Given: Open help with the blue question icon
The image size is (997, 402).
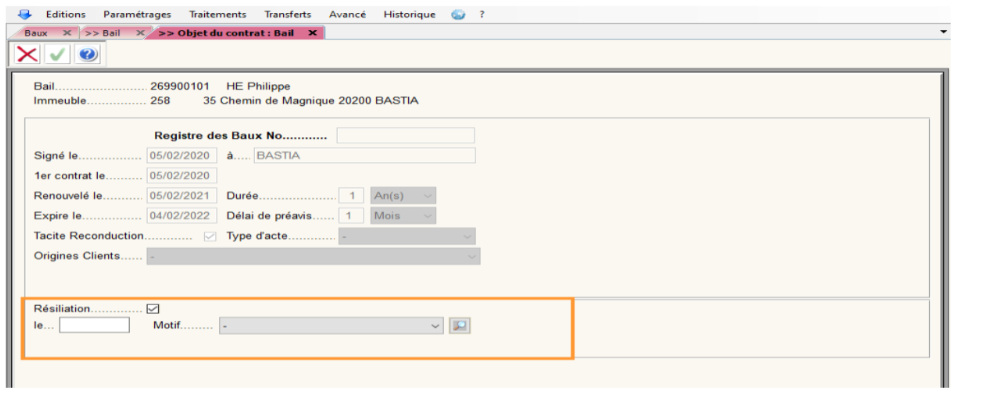Looking at the screenshot, I should (x=88, y=55).
